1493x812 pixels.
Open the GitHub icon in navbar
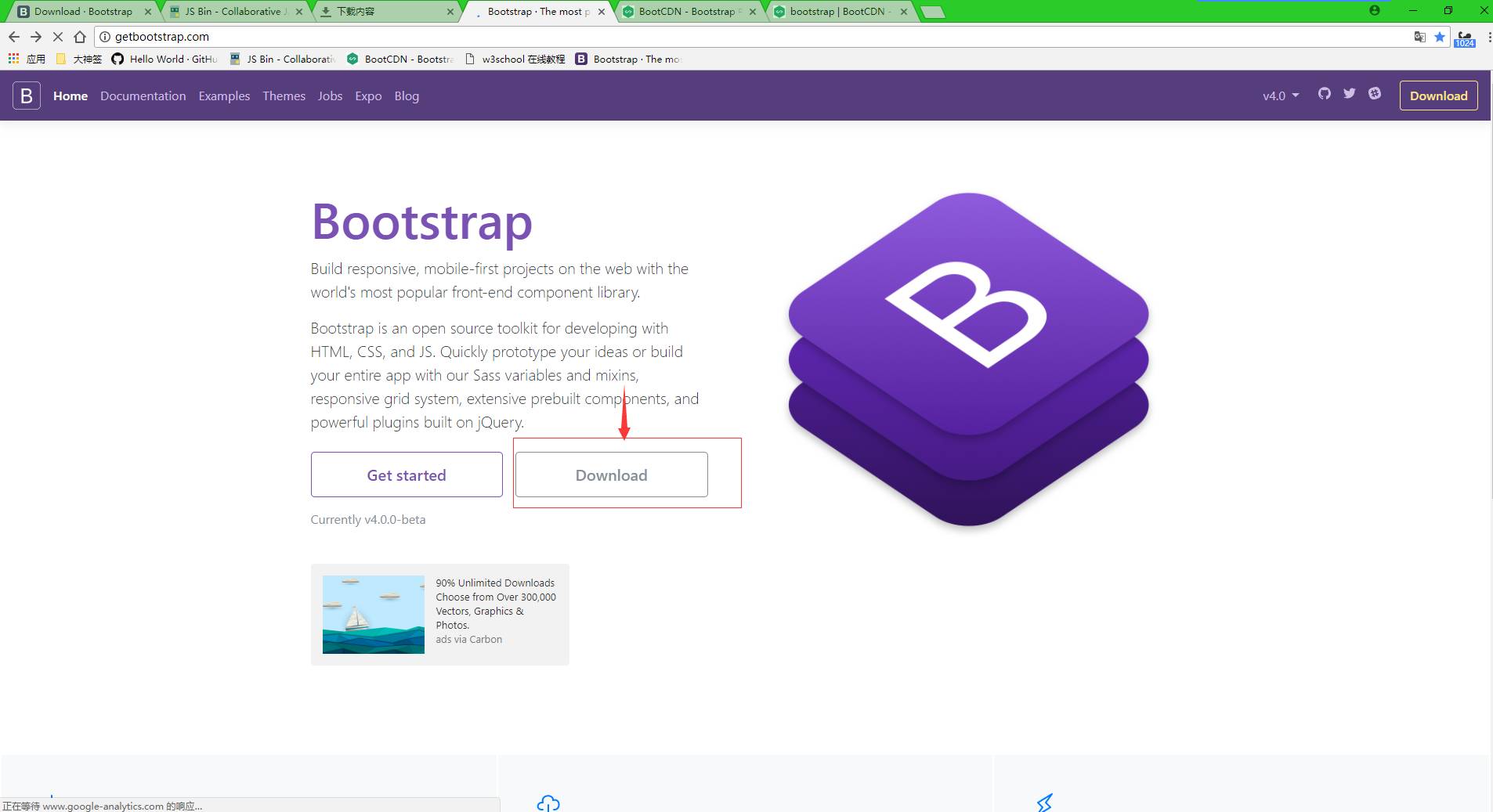1324,93
